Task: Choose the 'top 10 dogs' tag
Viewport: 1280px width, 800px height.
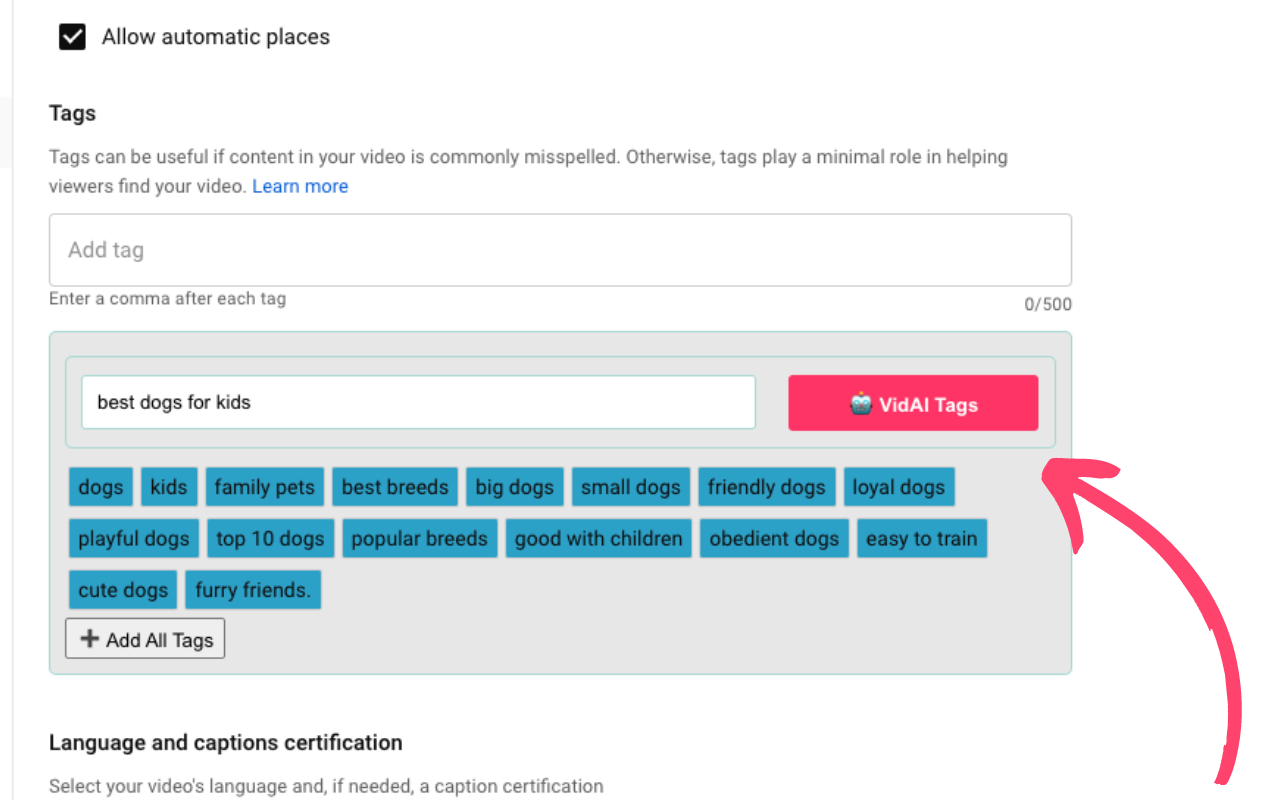Action: tap(270, 539)
